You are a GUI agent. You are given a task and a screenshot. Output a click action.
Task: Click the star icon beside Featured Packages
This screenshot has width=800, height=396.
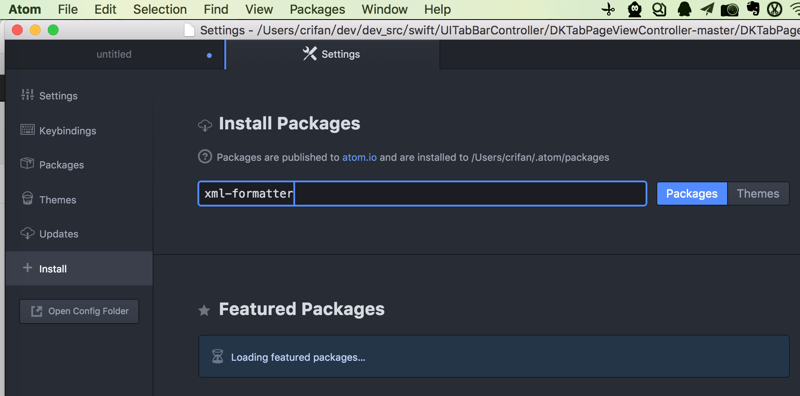(204, 310)
